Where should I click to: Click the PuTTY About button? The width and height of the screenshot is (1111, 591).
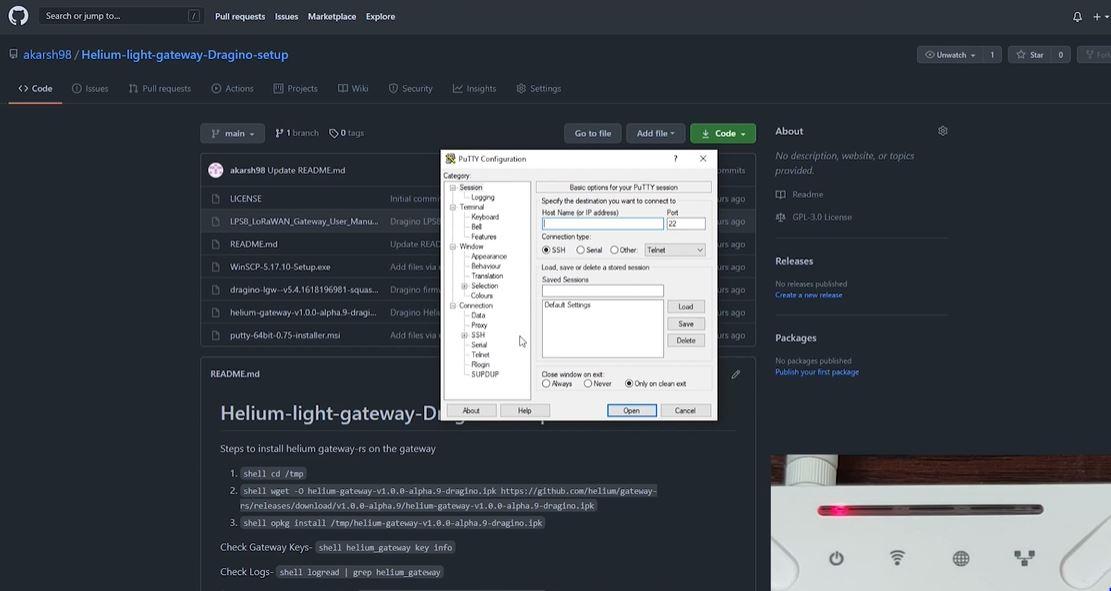471,410
